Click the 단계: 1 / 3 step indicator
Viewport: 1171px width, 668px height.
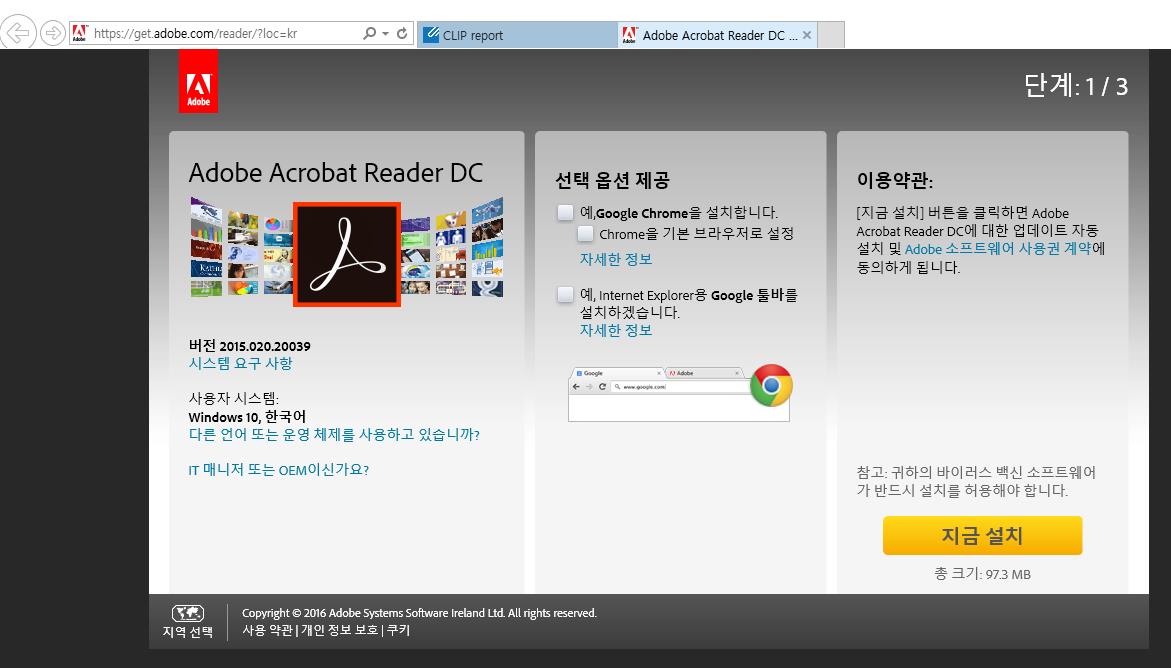click(x=1075, y=87)
